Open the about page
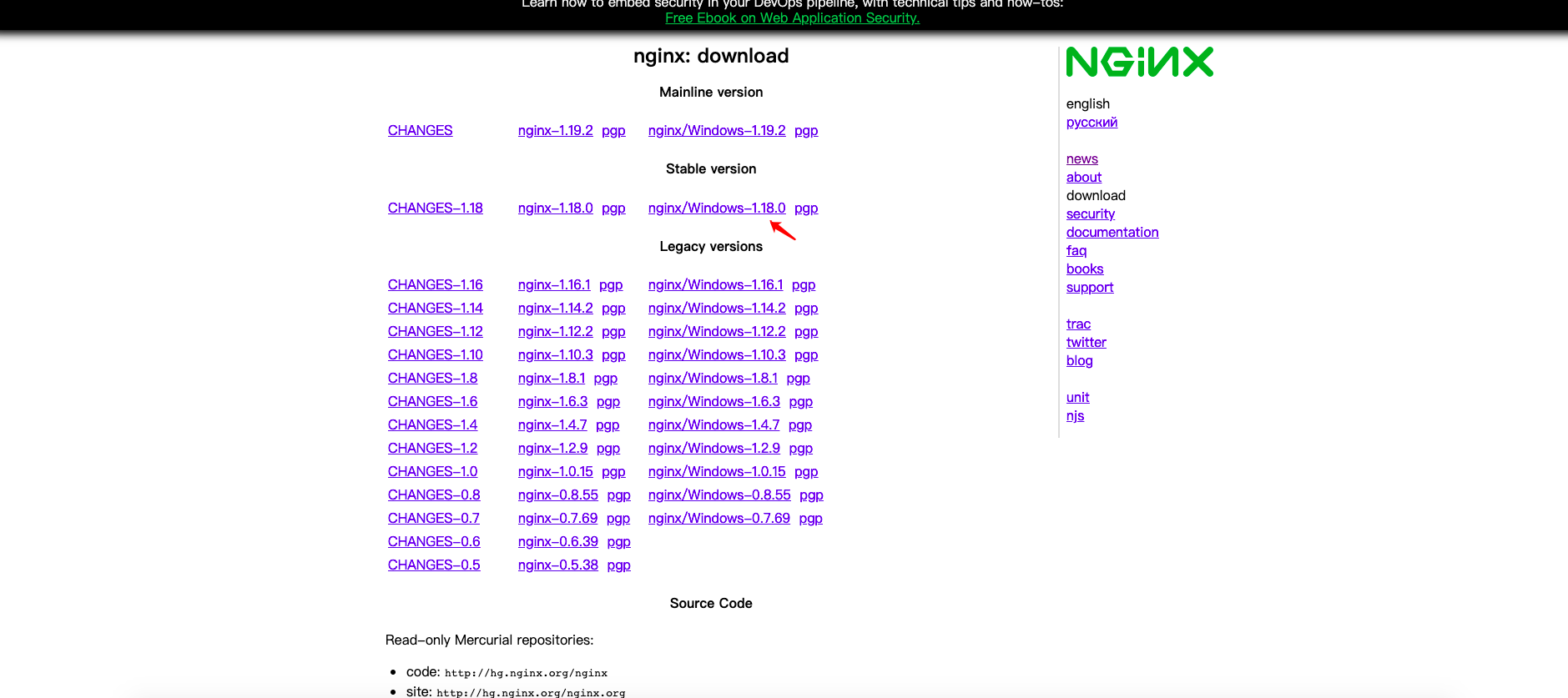The height and width of the screenshot is (698, 1568). [x=1084, y=178]
